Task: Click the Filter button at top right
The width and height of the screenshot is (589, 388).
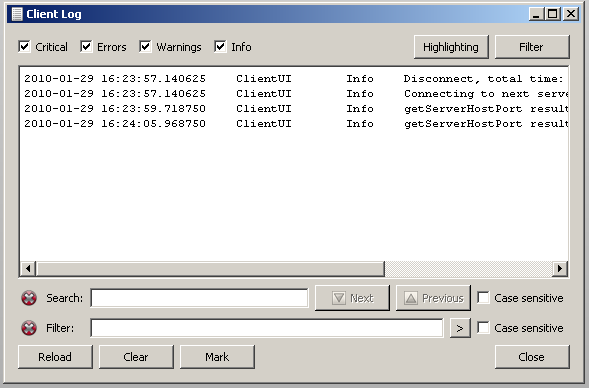Action: click(532, 47)
